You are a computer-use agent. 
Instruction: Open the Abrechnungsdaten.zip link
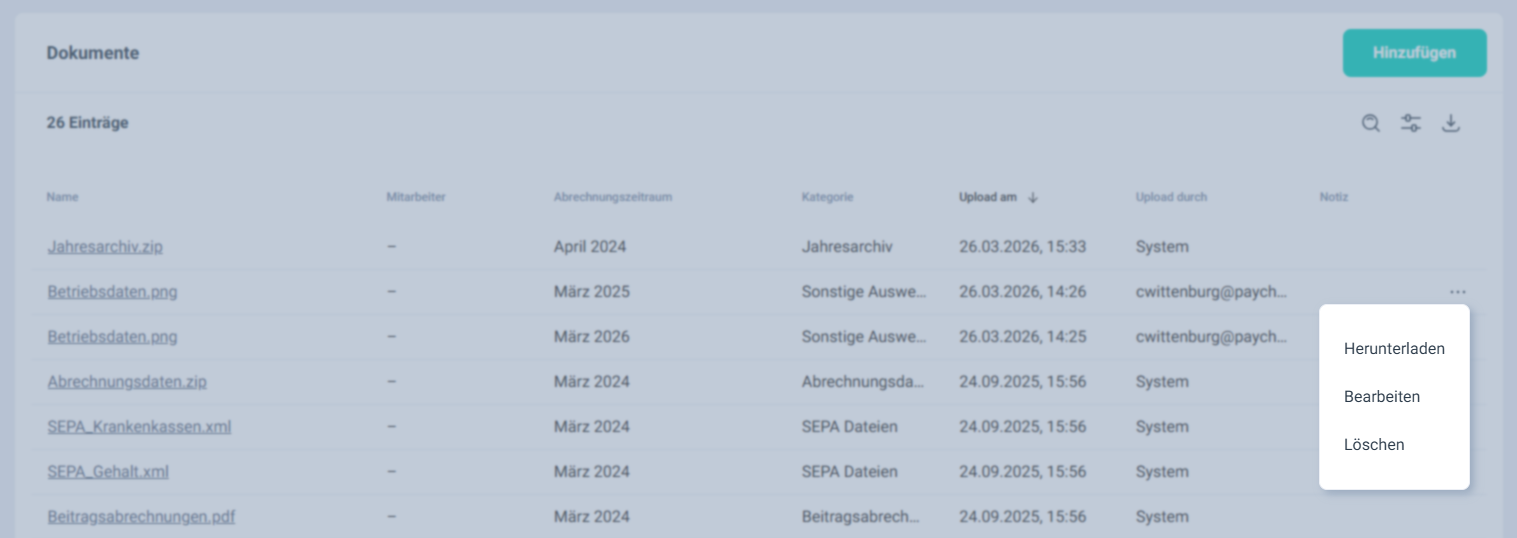pyautogui.click(x=127, y=382)
